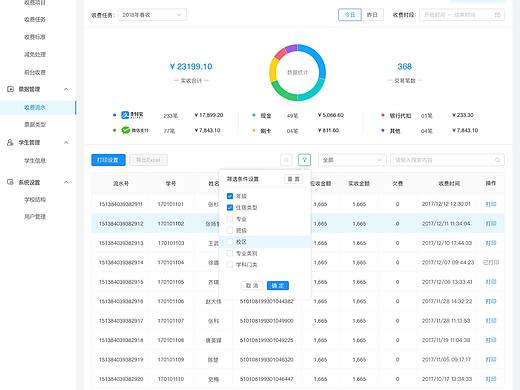The width and height of the screenshot is (520, 390).
Task: Open 学校结构 in the sidebar
Action: (x=35, y=200)
